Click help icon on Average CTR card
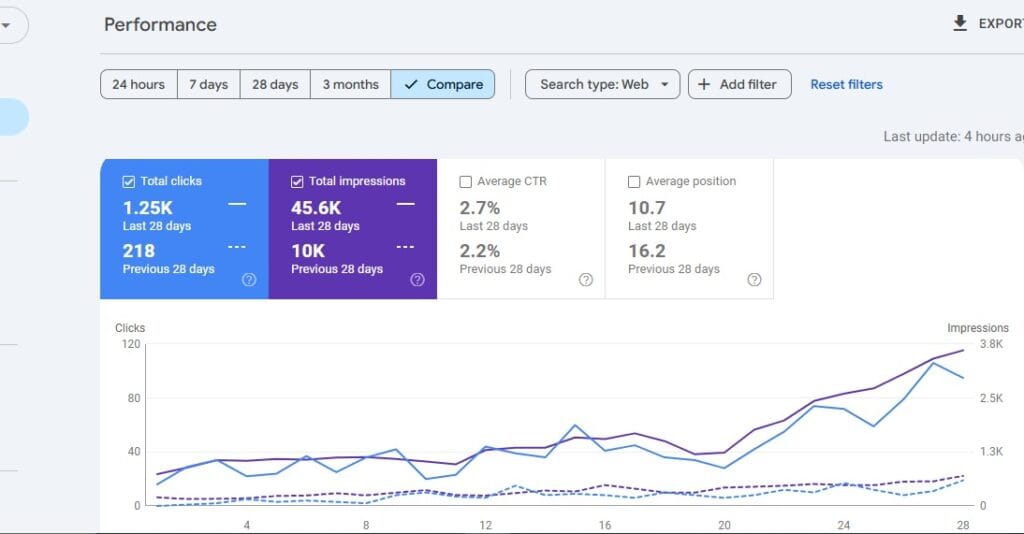This screenshot has width=1024, height=534. point(586,280)
